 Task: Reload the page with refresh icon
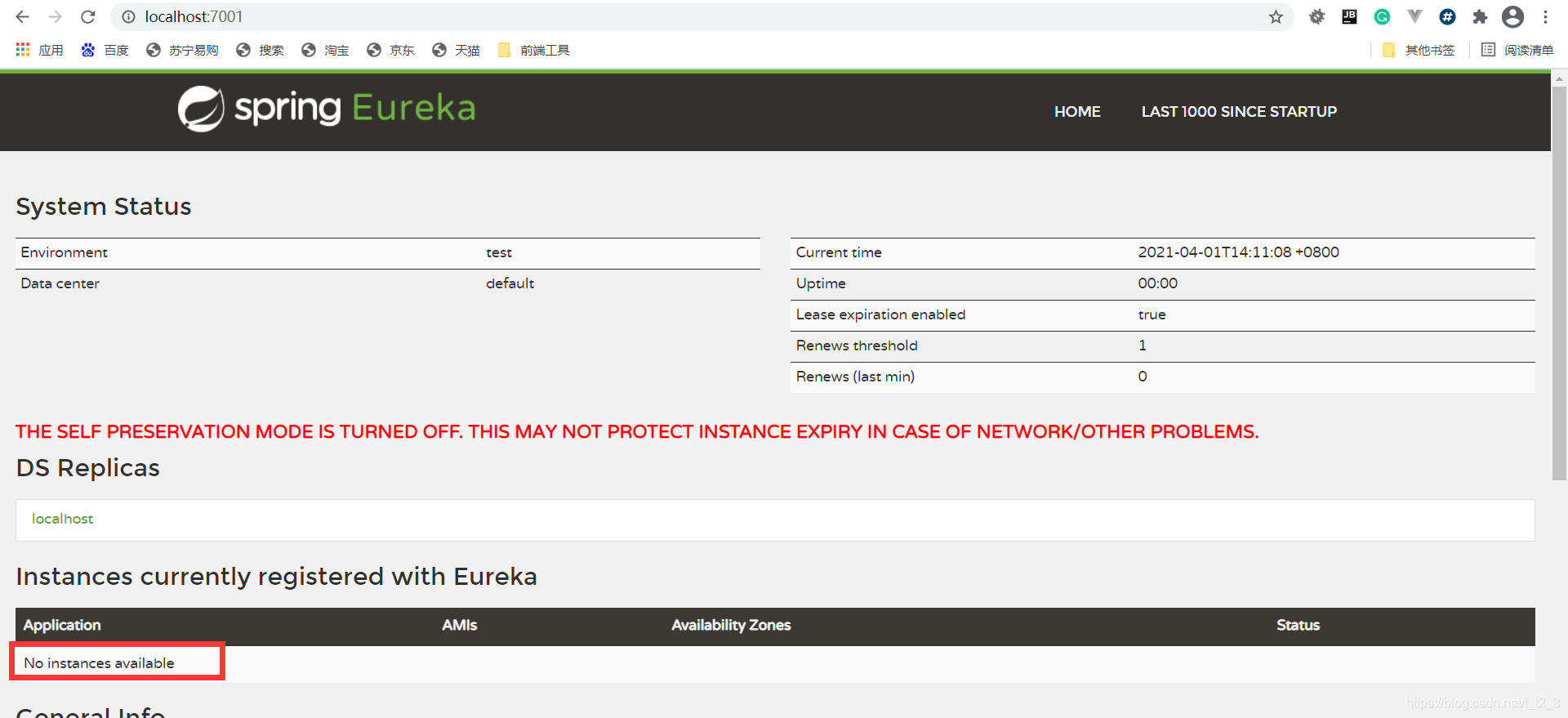click(x=88, y=16)
